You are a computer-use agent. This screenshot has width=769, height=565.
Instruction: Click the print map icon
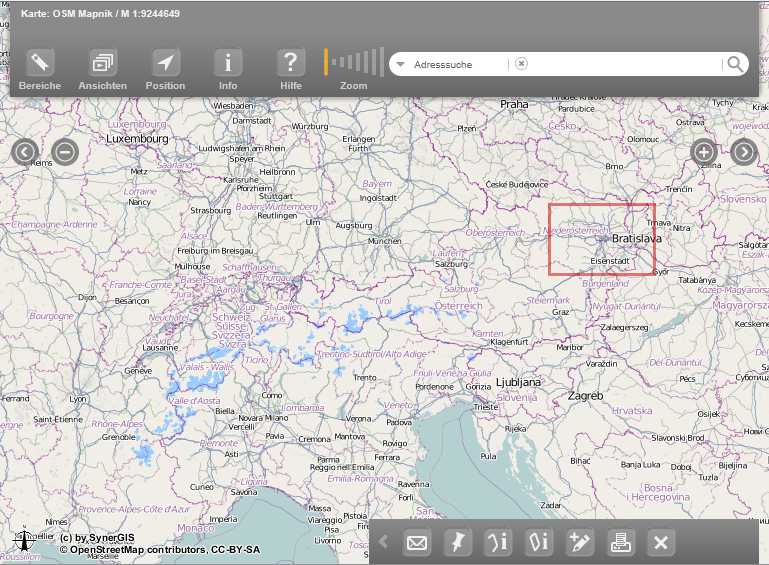pos(621,543)
